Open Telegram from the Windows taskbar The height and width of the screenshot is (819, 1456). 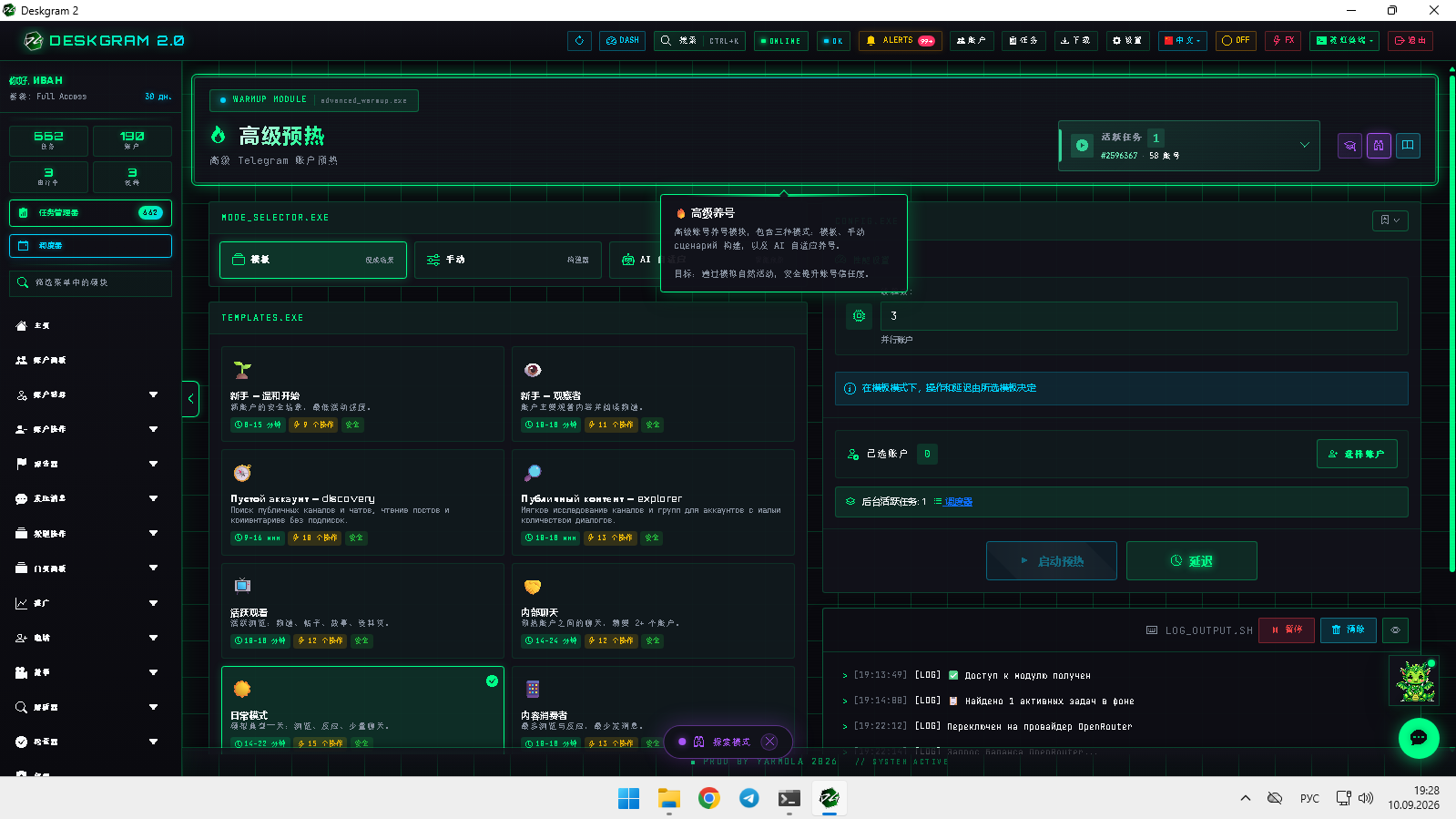tap(748, 798)
